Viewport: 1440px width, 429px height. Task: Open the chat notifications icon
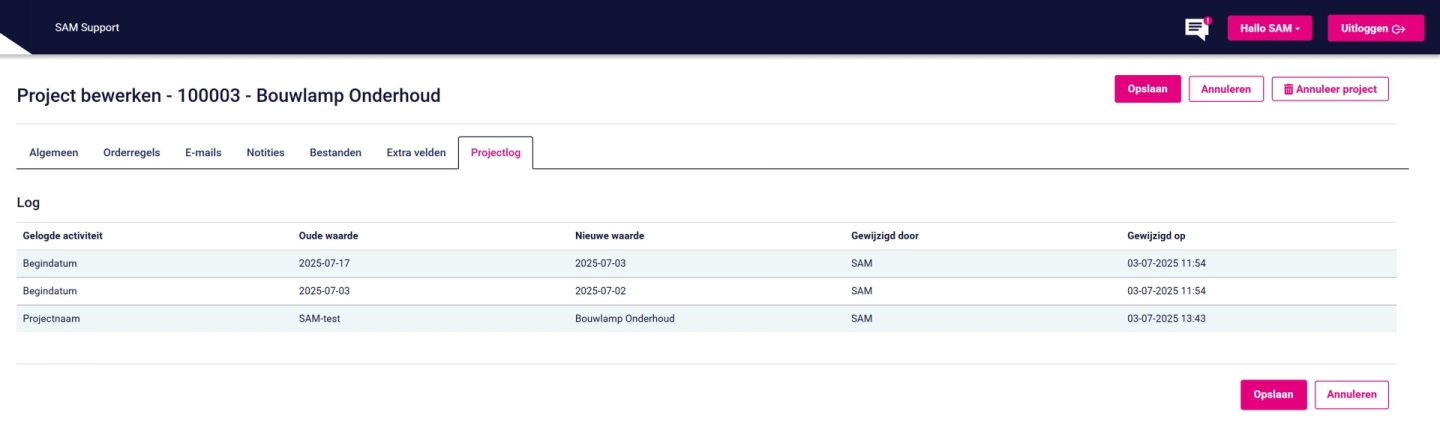pos(1196,29)
